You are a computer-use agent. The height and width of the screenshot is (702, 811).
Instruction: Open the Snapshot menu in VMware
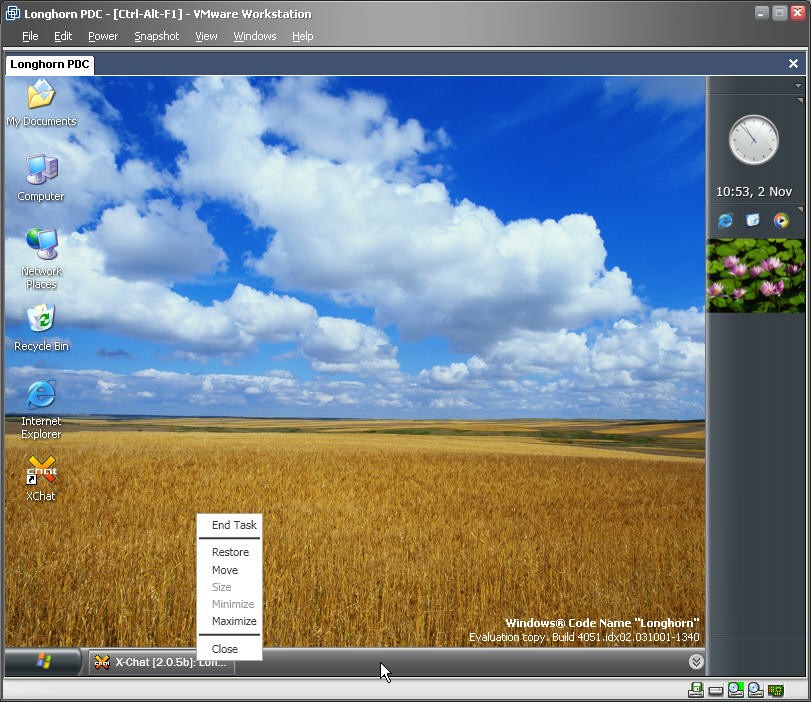click(x=156, y=36)
